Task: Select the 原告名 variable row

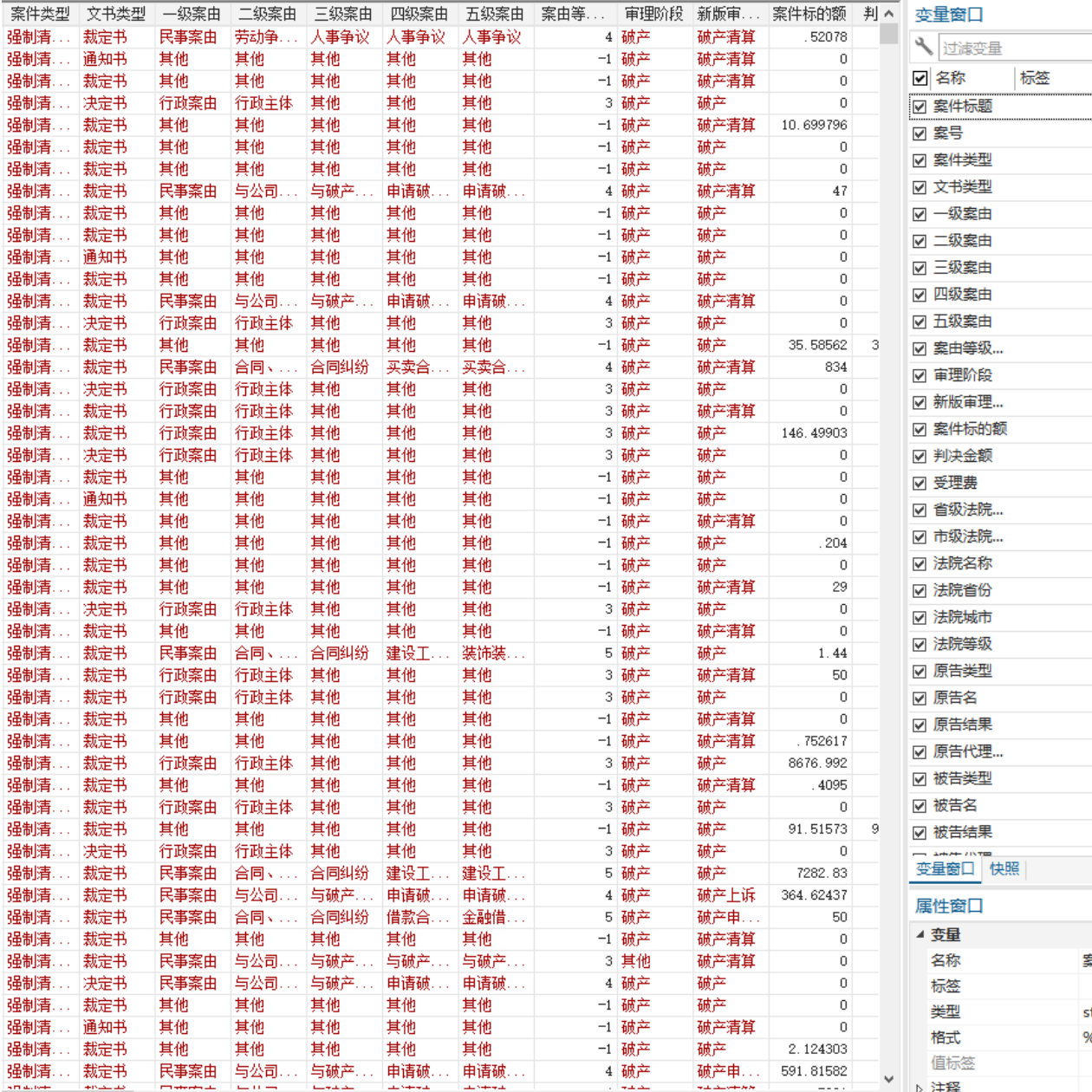Action: (1001, 698)
